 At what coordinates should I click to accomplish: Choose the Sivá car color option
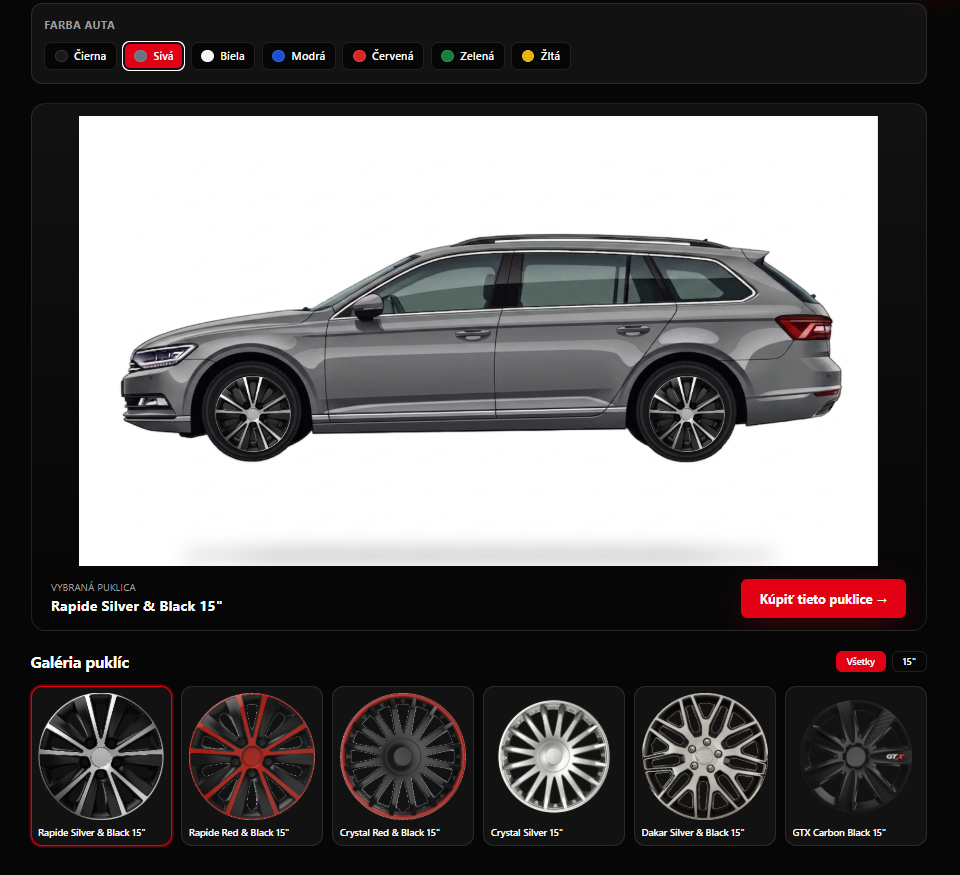click(x=153, y=56)
